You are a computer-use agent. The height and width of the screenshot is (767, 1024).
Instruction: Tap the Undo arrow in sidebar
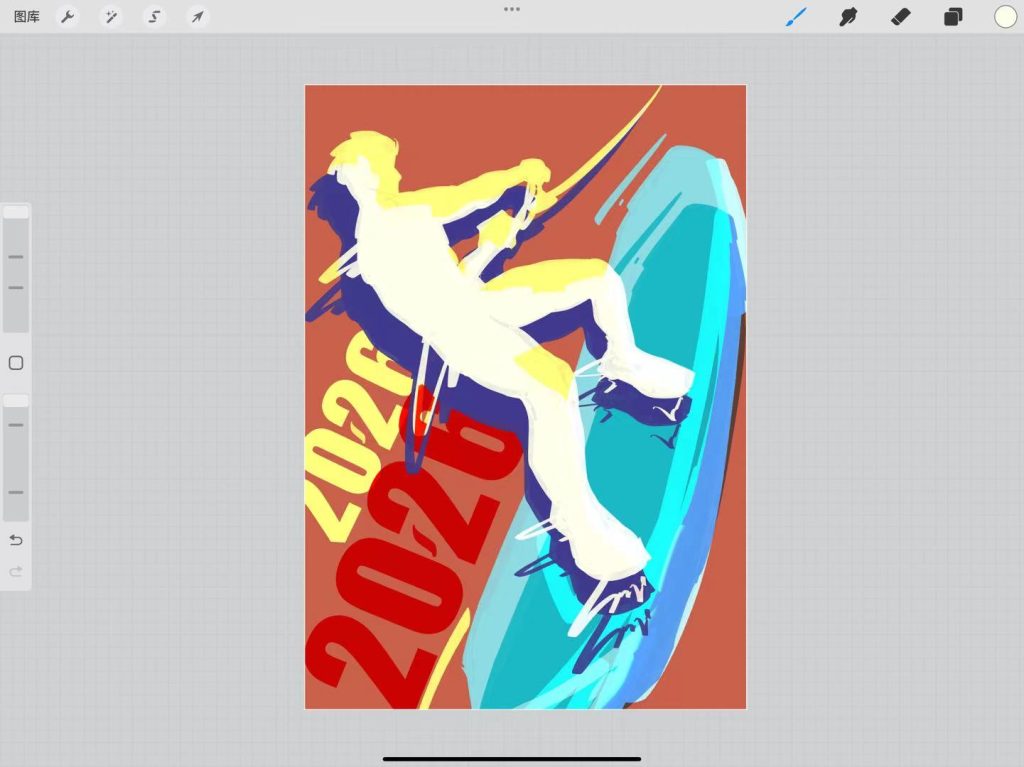16,541
